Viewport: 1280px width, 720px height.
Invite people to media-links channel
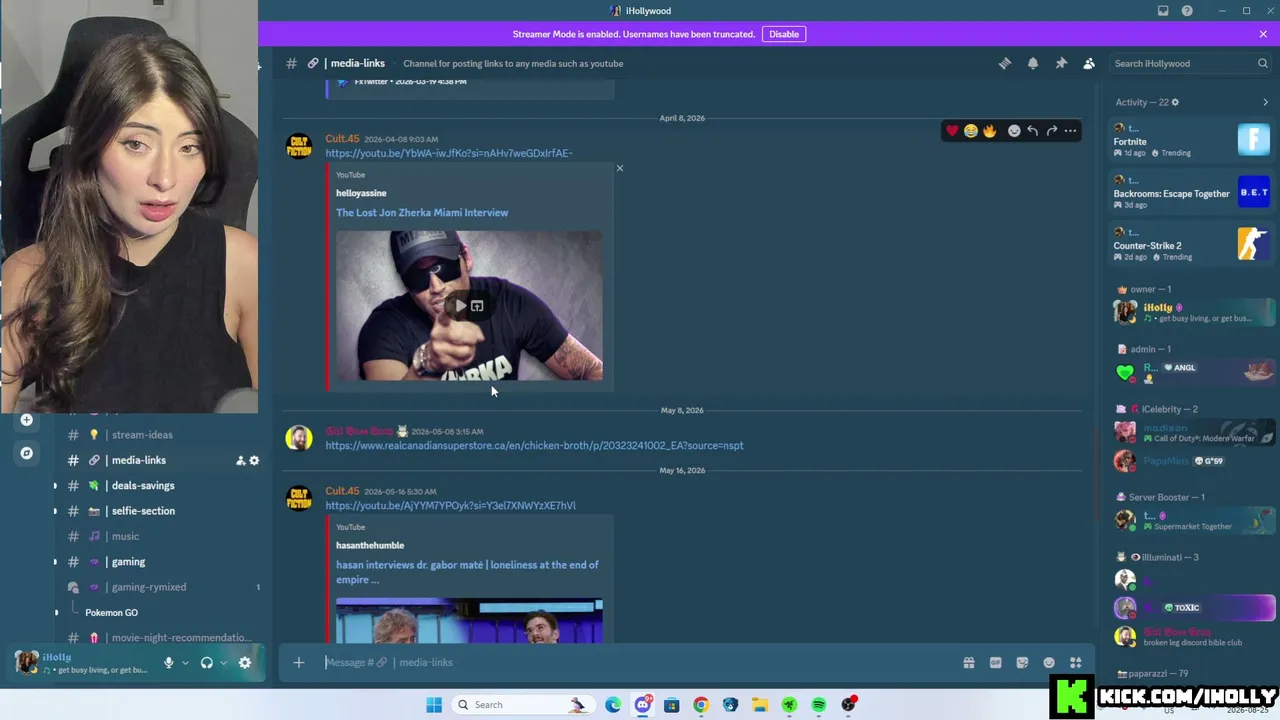pos(240,461)
